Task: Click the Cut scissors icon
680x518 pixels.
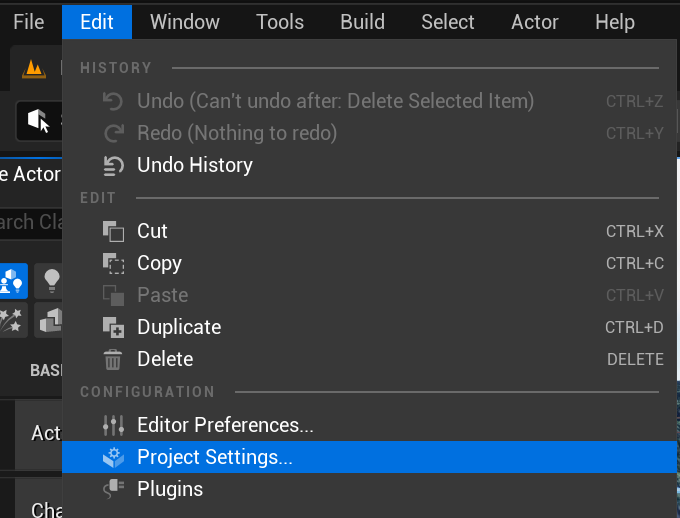Action: point(114,231)
